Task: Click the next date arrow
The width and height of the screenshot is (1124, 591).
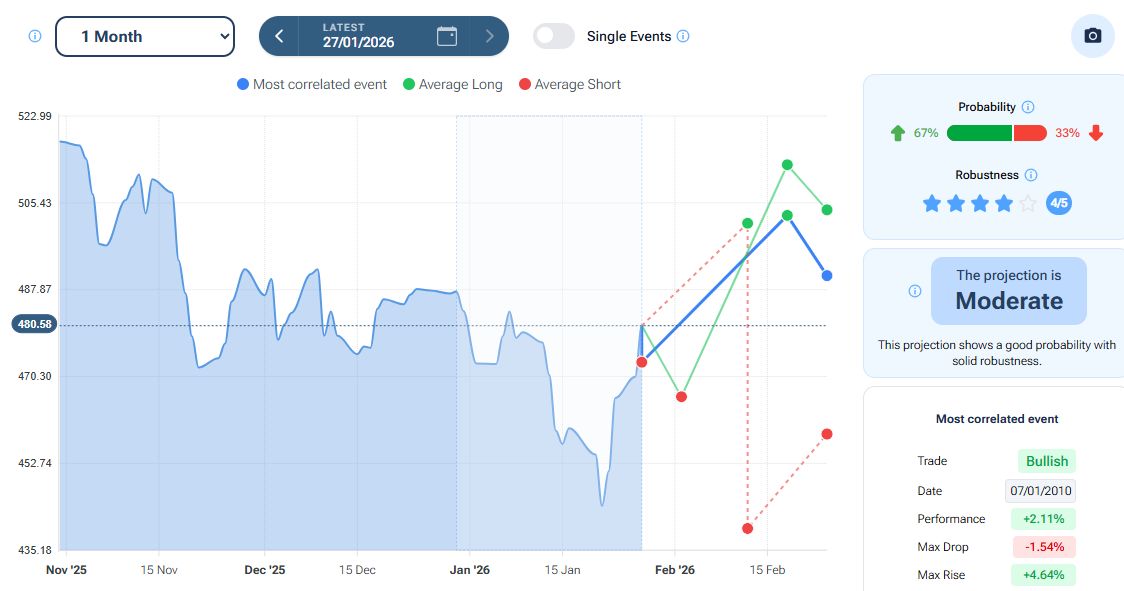Action: click(x=489, y=36)
